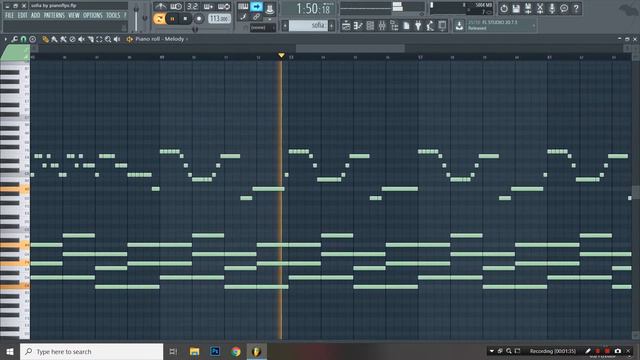Click the orange playhead marker
640x360 pixels.
click(x=281, y=55)
